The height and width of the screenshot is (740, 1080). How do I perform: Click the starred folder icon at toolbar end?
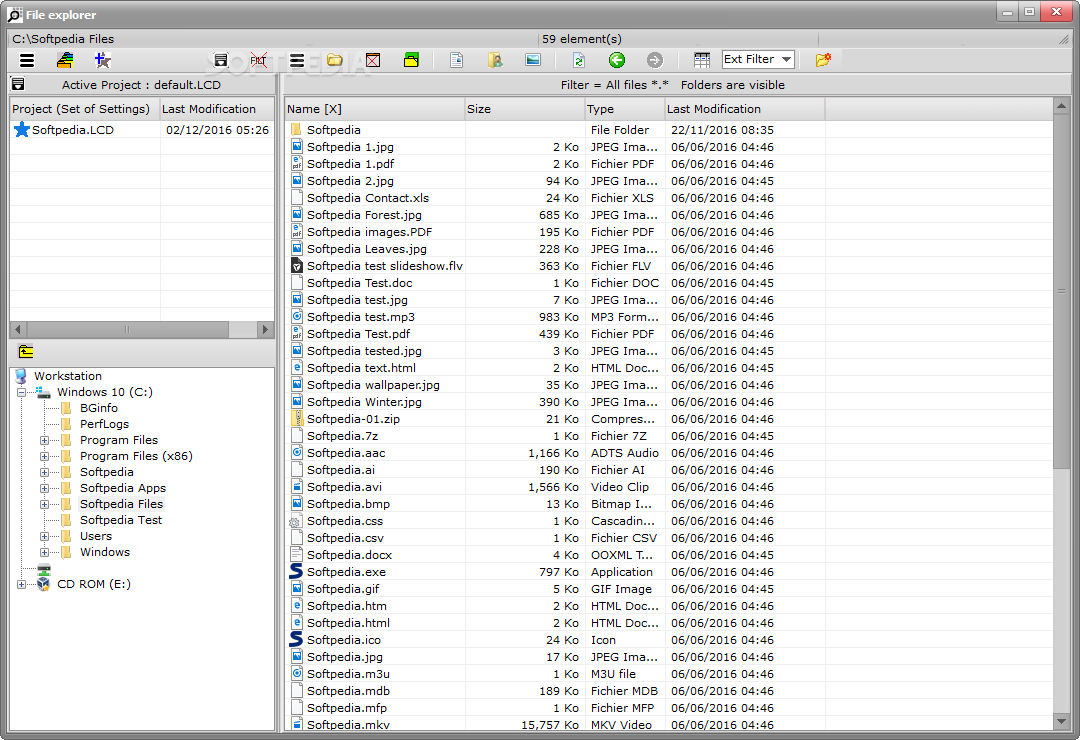(x=823, y=61)
